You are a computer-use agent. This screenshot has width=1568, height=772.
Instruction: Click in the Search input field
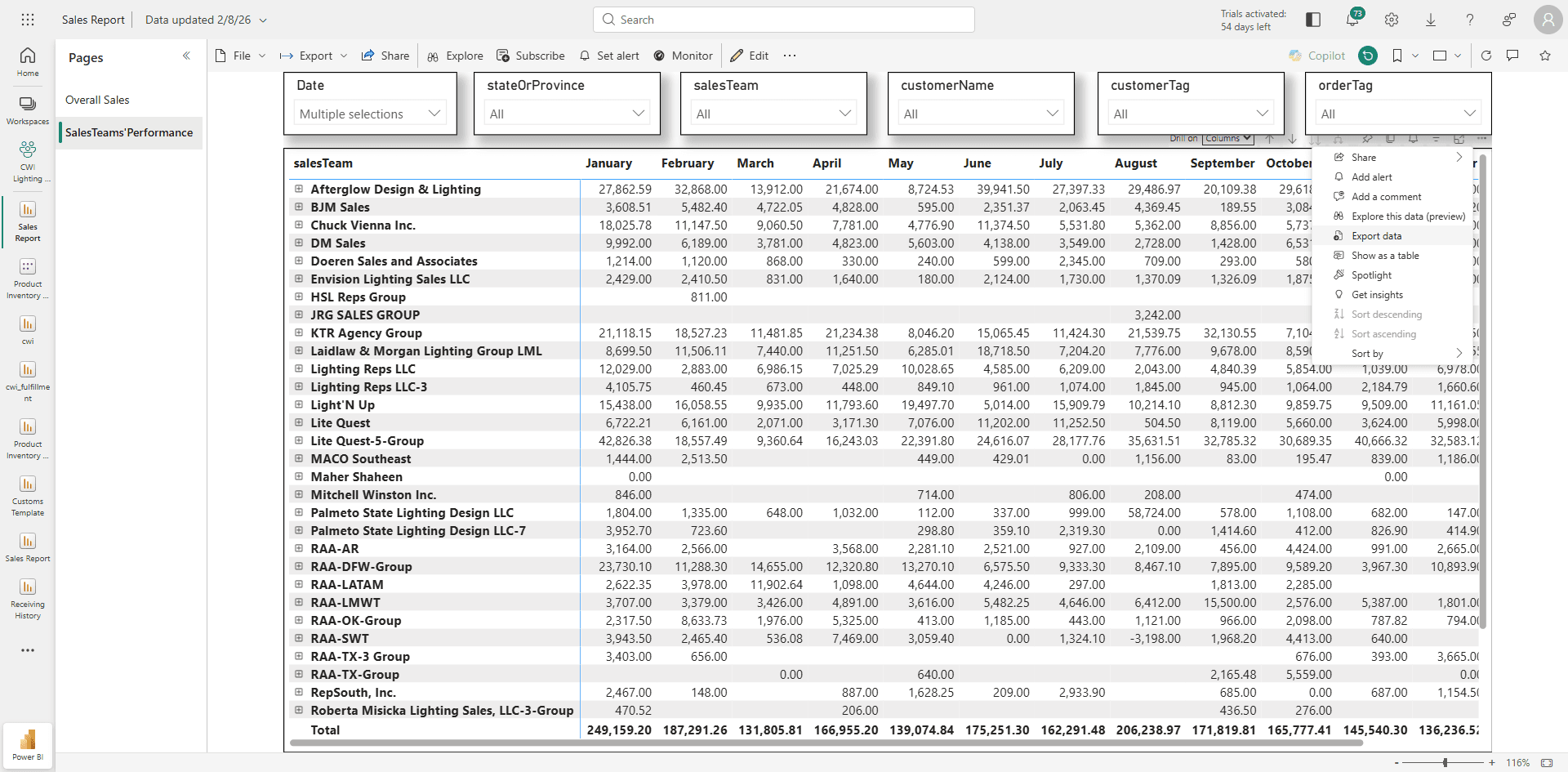(x=784, y=20)
